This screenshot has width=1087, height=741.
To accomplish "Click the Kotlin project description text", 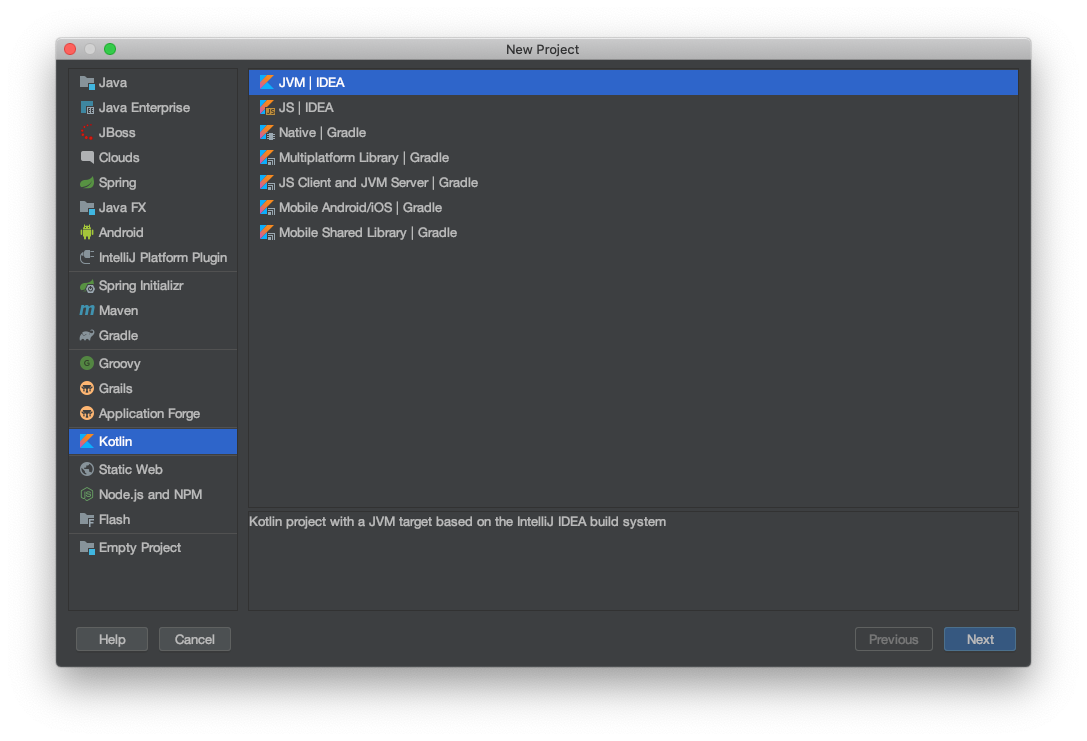I will [458, 521].
